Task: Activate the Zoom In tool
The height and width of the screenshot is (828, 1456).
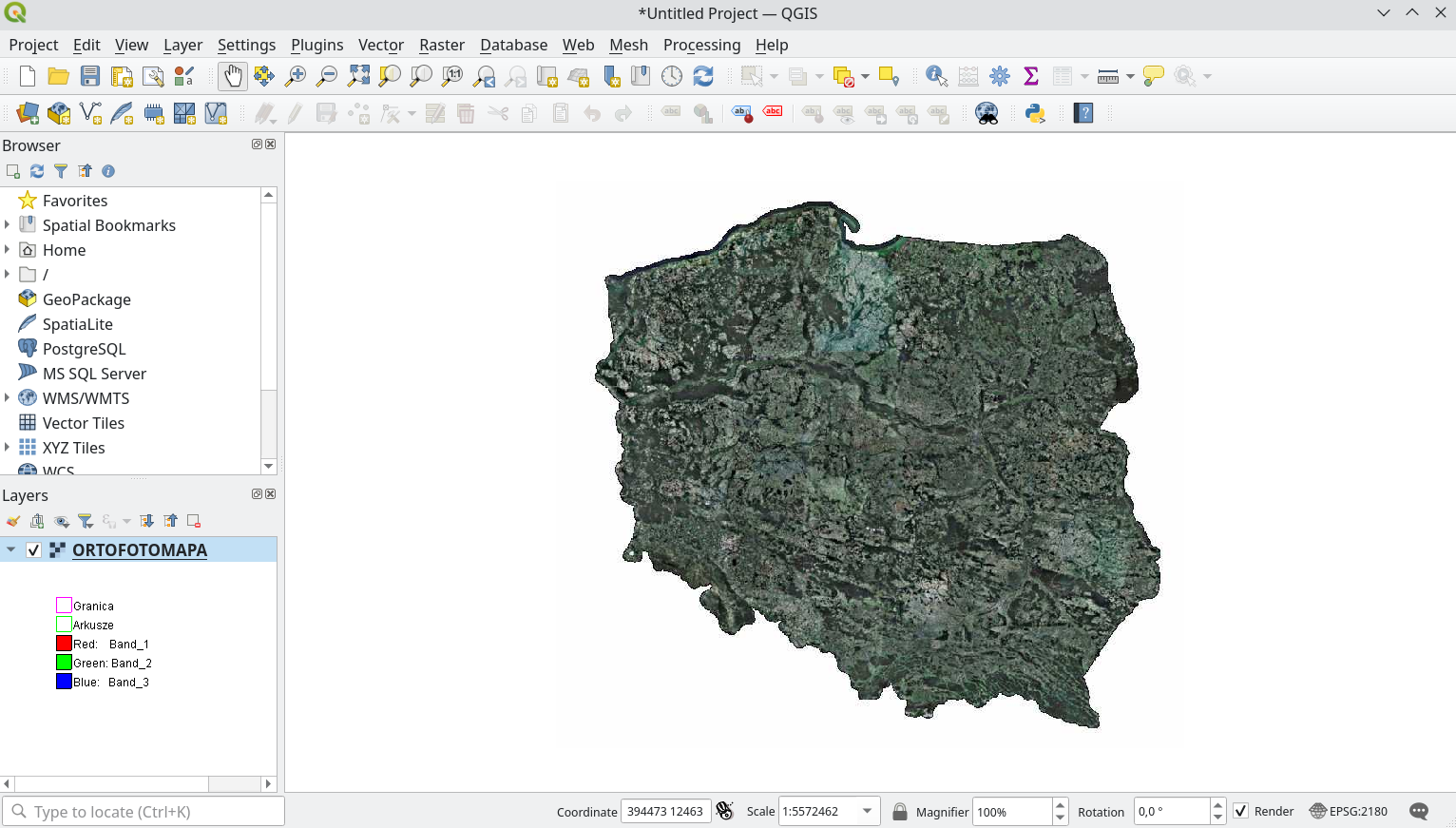Action: coord(296,76)
